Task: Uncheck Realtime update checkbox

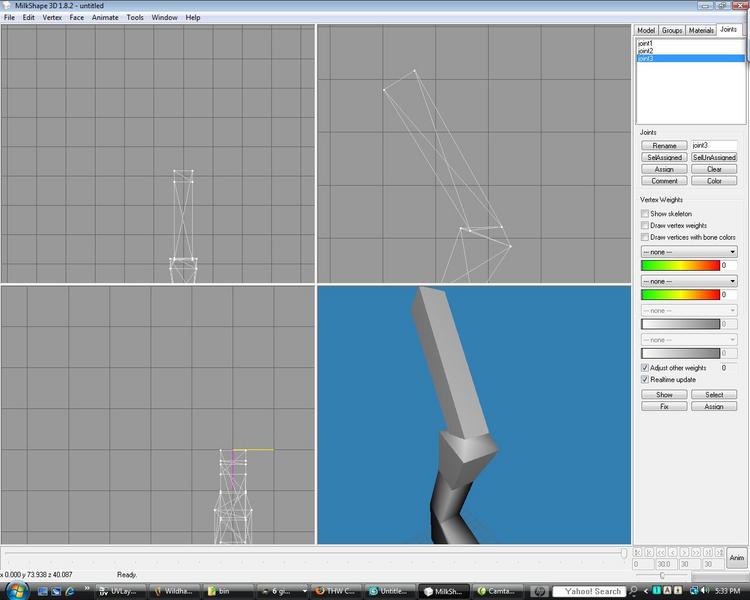Action: click(x=645, y=379)
